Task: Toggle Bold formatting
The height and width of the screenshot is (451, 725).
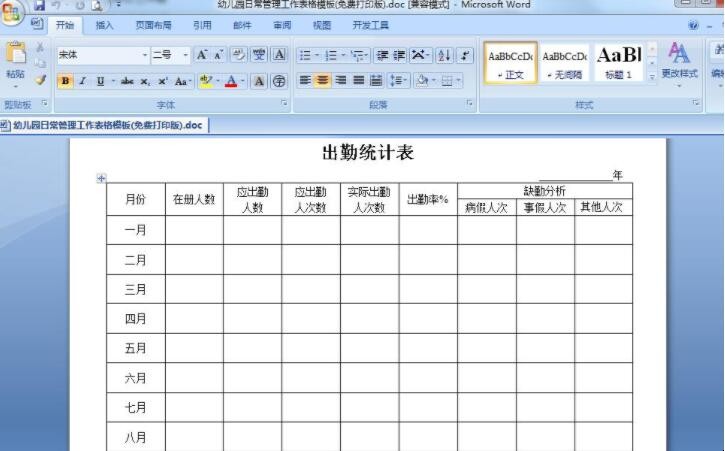Action: click(x=65, y=81)
